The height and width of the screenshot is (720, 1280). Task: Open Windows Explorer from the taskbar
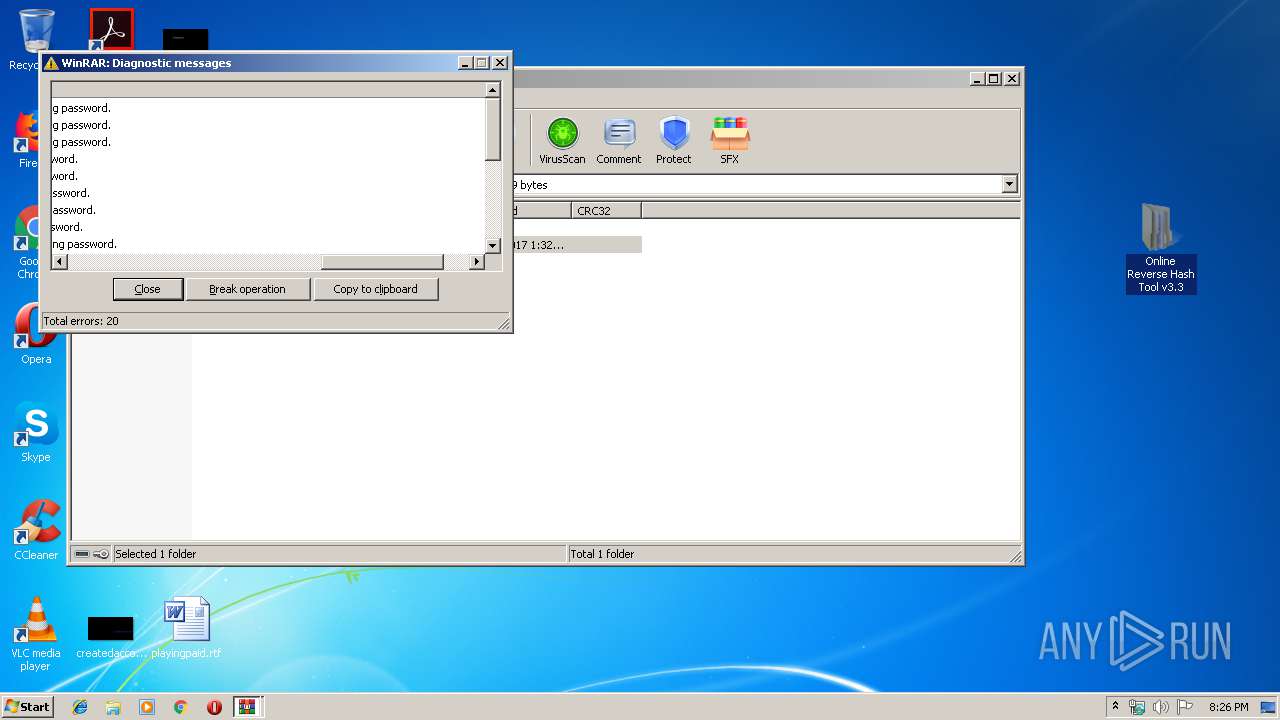[113, 707]
